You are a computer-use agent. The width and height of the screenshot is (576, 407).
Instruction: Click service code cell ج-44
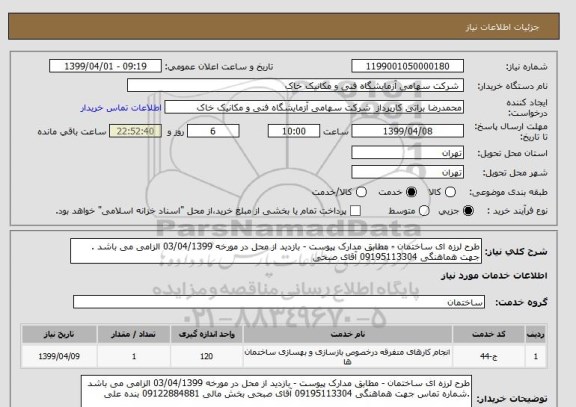coord(489,356)
